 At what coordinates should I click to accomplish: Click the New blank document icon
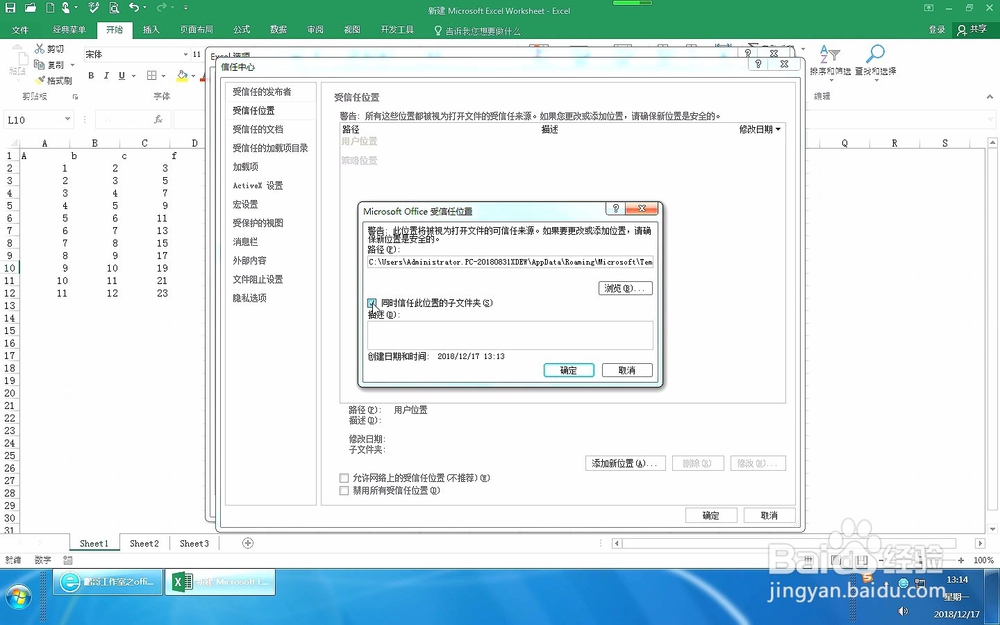tap(50, 8)
